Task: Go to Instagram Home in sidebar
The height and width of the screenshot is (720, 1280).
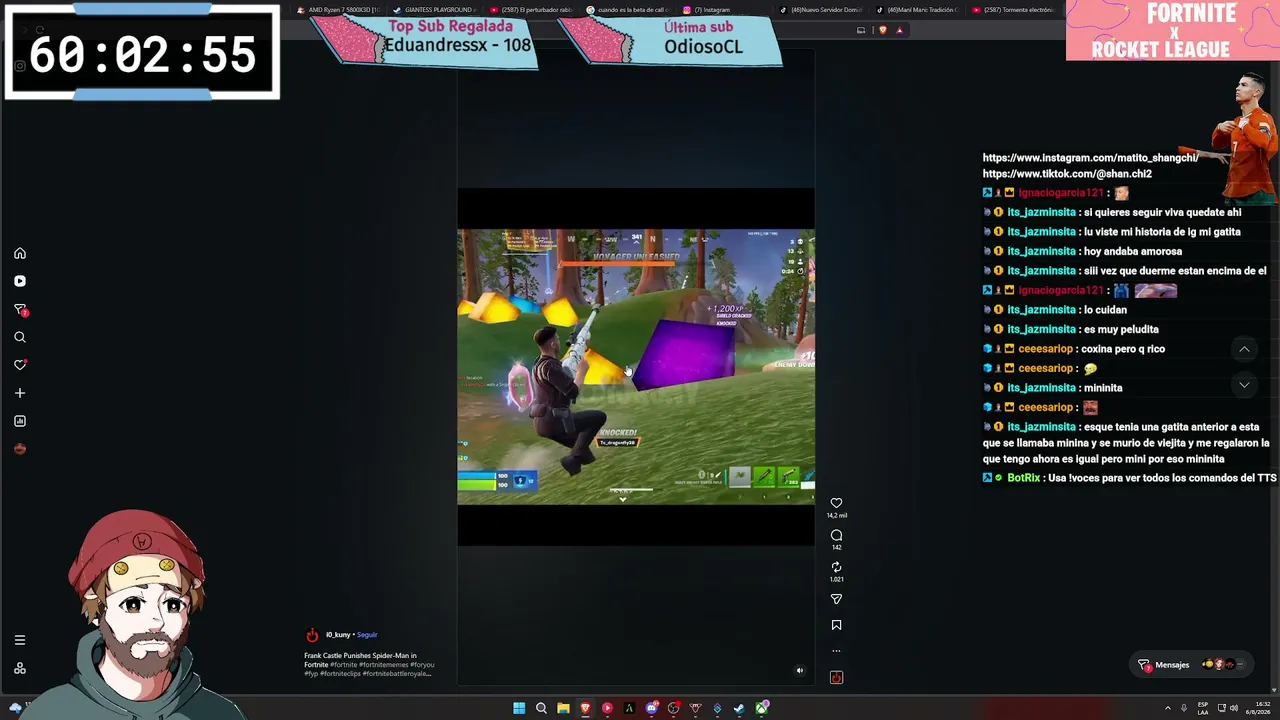Action: click(20, 253)
